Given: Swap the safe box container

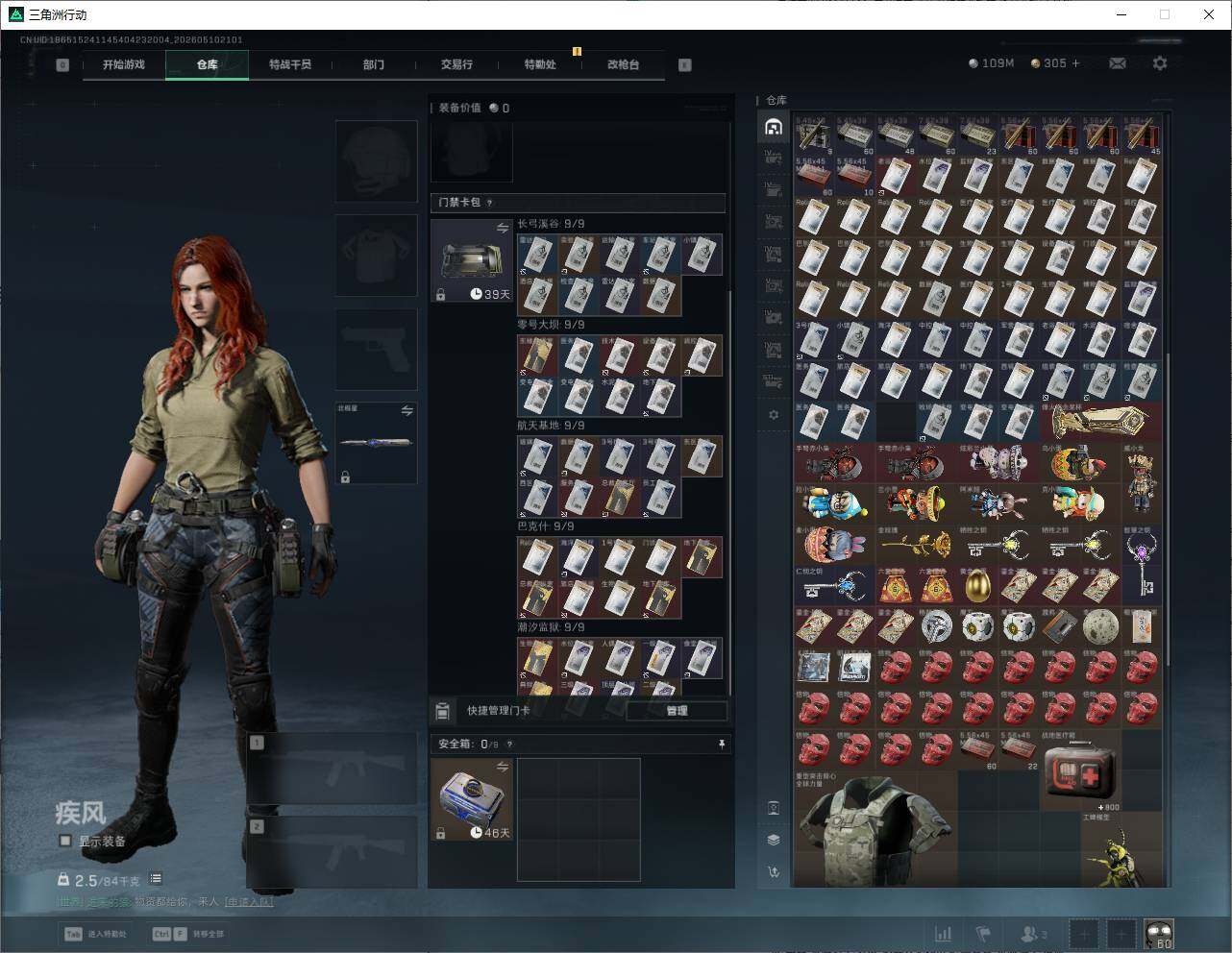Looking at the screenshot, I should [503, 766].
